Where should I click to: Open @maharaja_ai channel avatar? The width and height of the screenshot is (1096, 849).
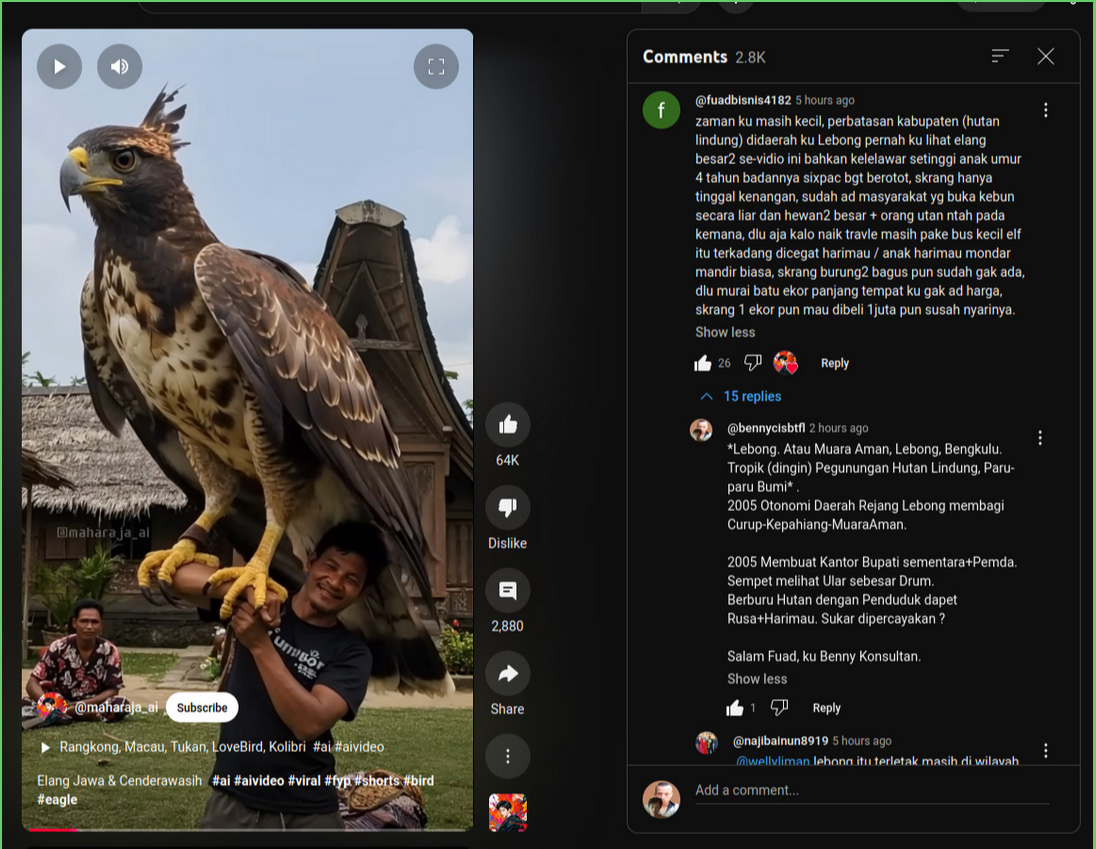click(52, 707)
